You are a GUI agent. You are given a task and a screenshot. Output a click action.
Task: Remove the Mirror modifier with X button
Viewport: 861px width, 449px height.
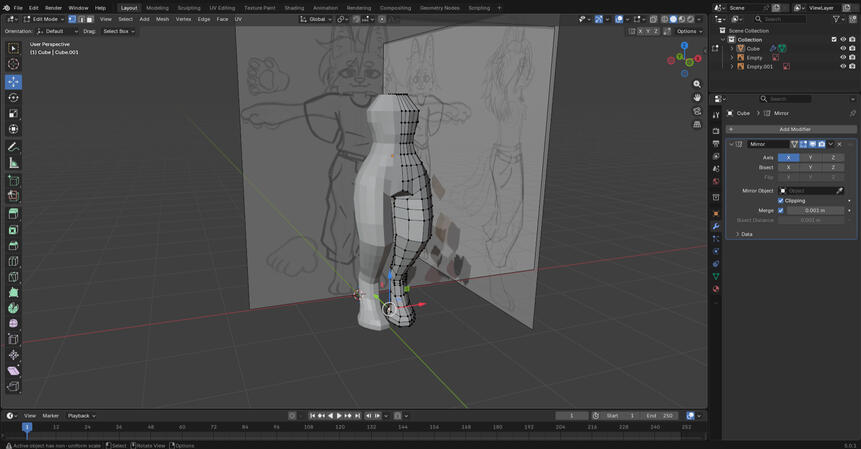click(839, 144)
